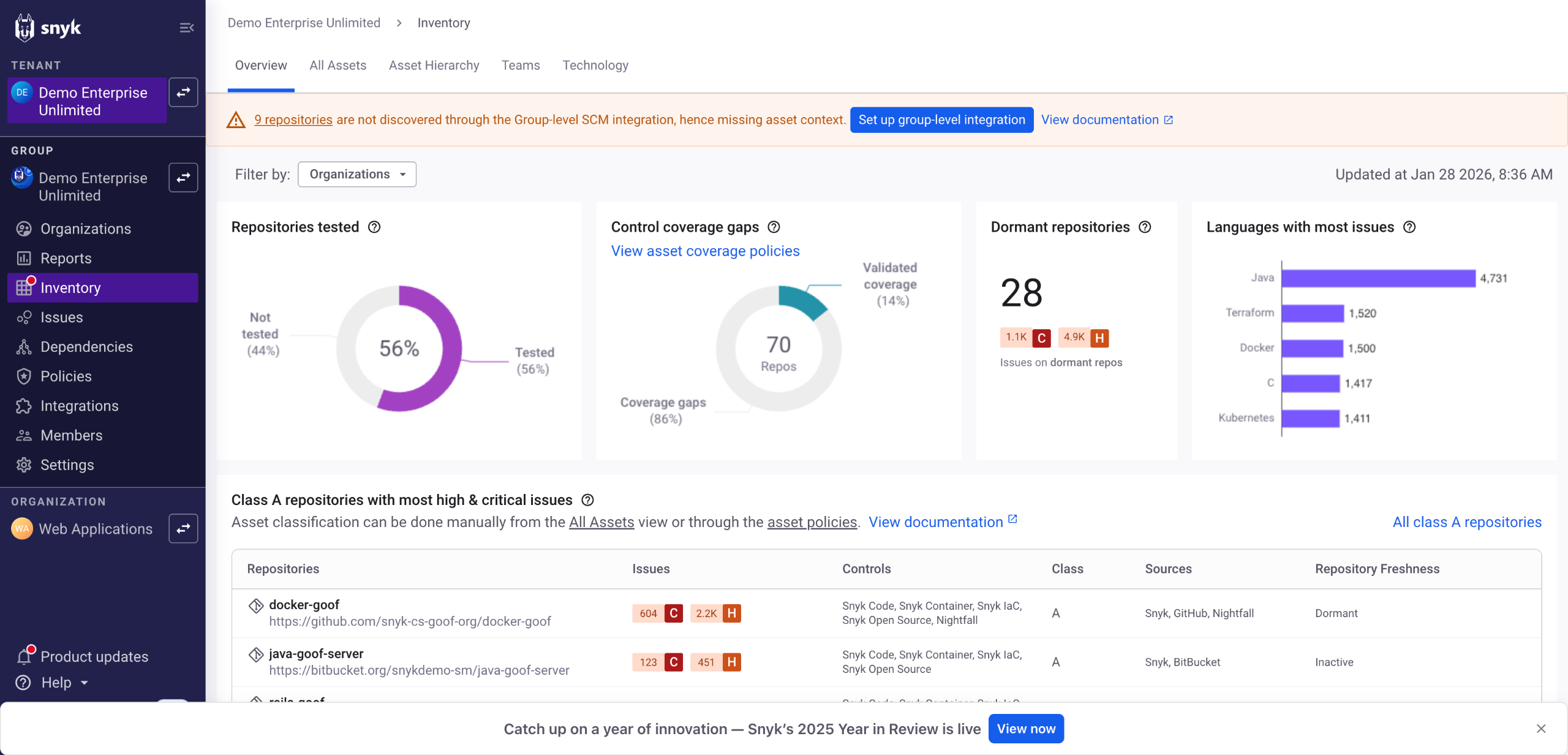Dismiss the Year in Review banner
This screenshot has width=1568, height=755.
pyautogui.click(x=1540, y=729)
